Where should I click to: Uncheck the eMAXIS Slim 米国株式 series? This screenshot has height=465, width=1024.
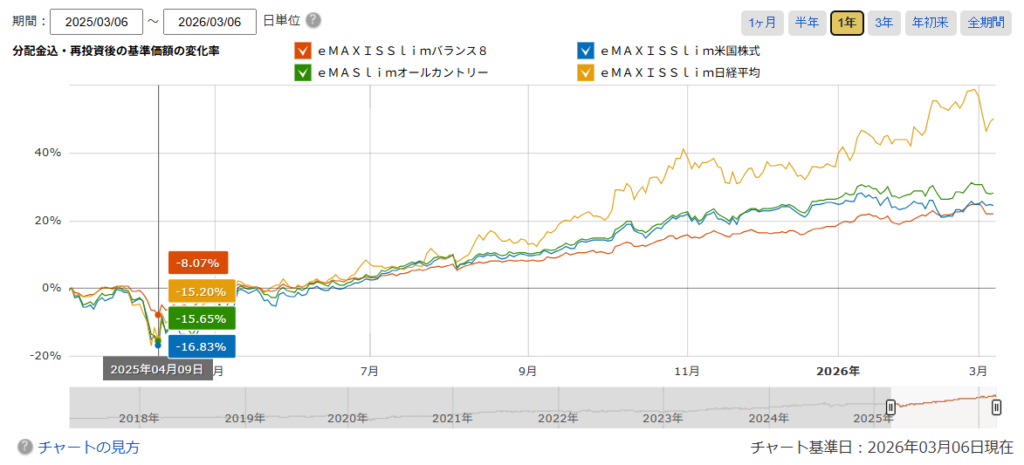[587, 50]
